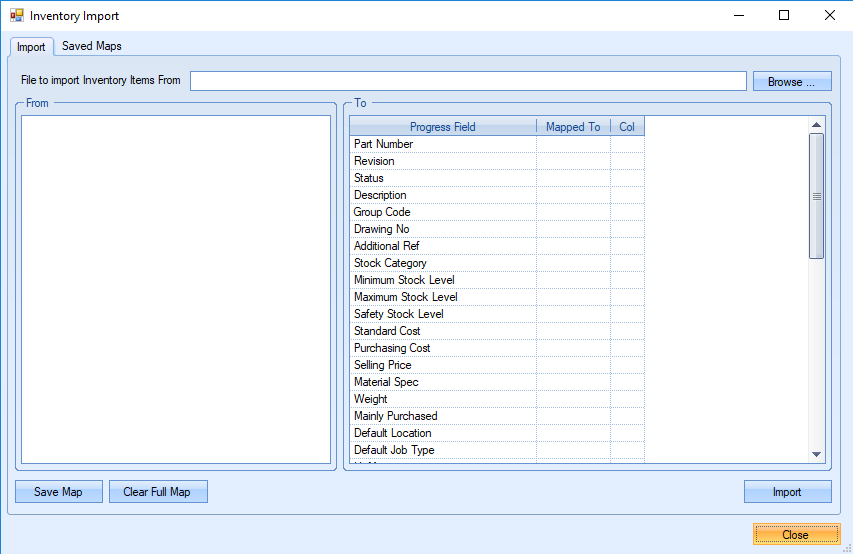Image resolution: width=853 pixels, height=554 pixels.
Task: Highlight the Selling Price row
Action: pos(497,365)
